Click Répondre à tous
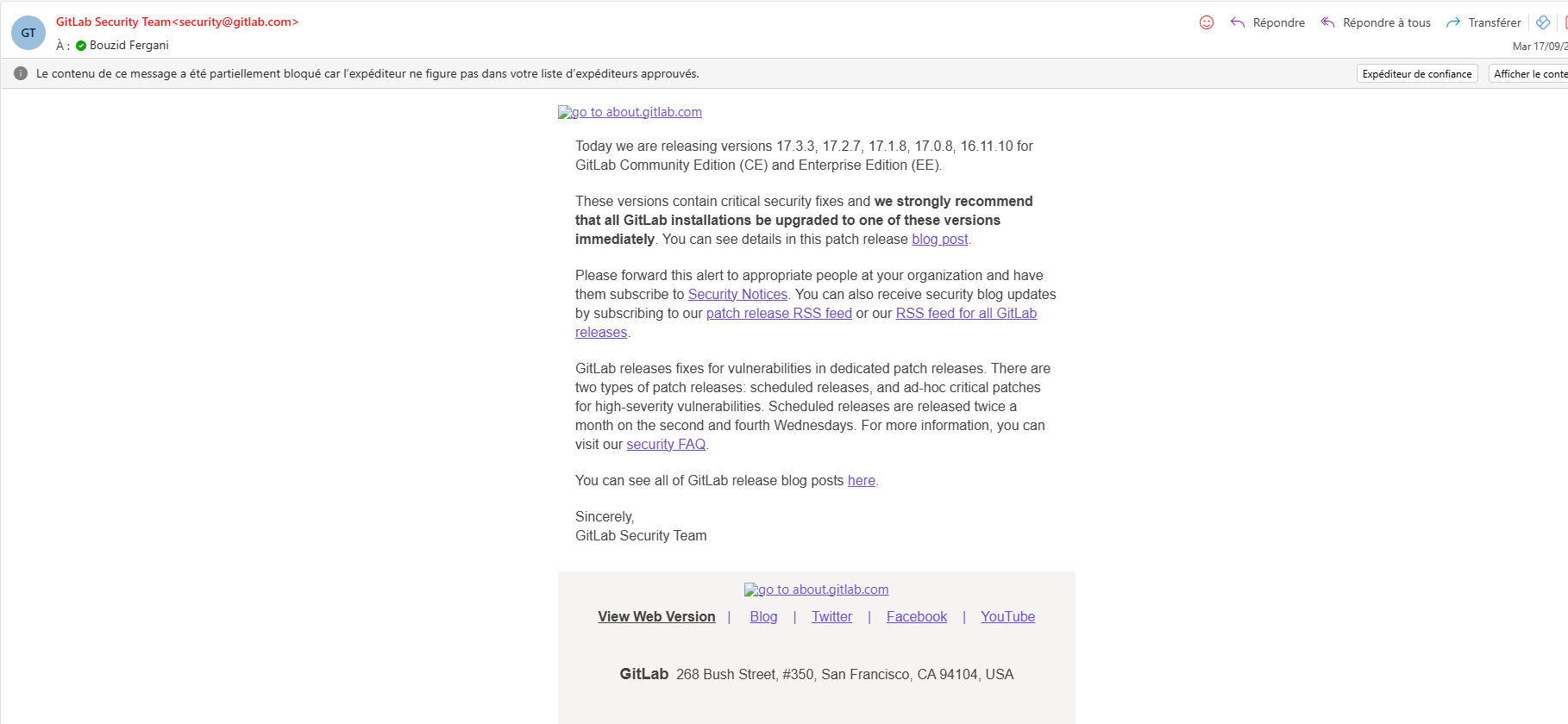The width and height of the screenshot is (1568, 724). coord(1376,22)
